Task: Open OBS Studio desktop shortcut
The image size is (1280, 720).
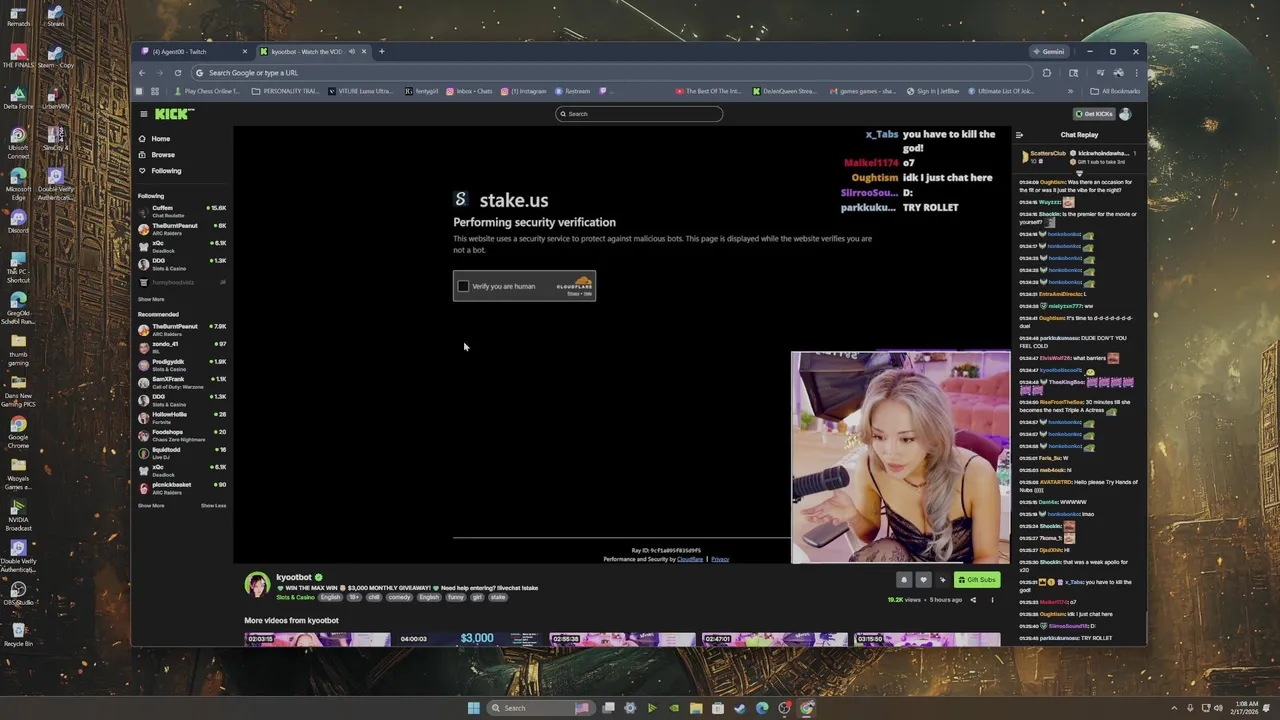Action: point(18,593)
